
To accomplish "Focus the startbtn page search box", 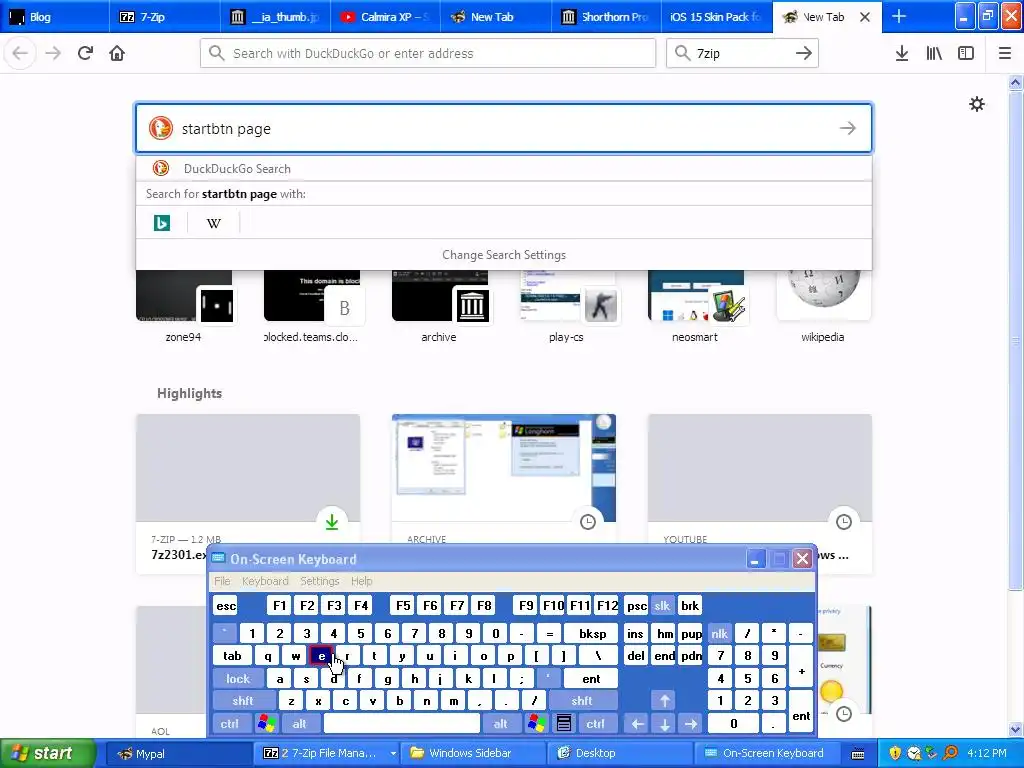I will (504, 128).
